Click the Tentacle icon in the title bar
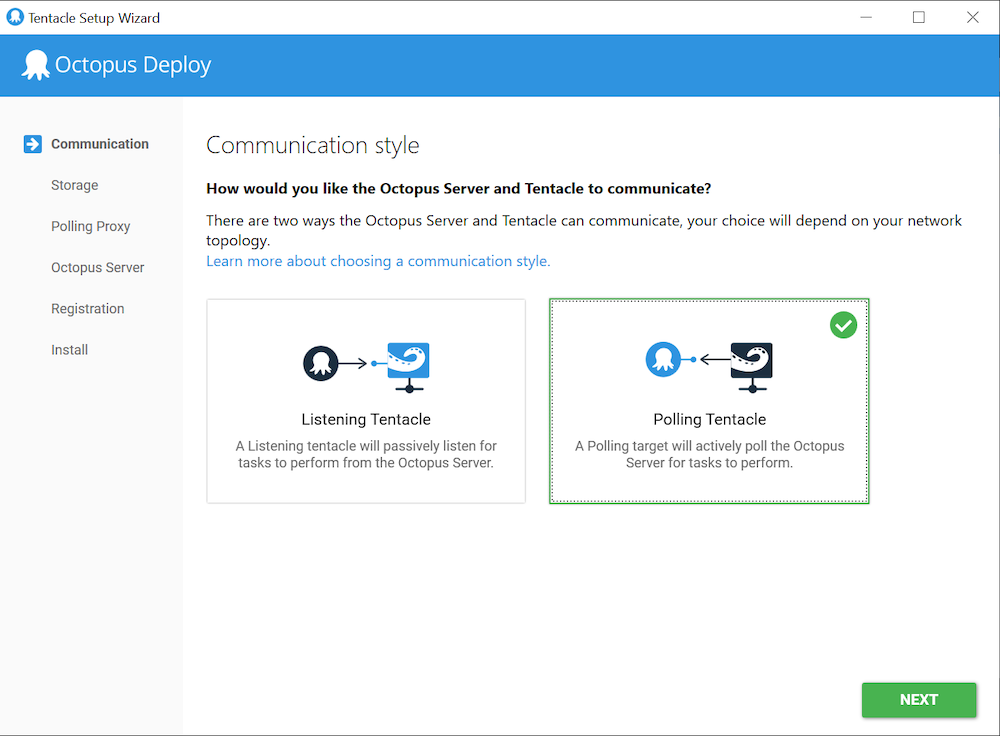Viewport: 1000px width, 736px height. click(15, 17)
